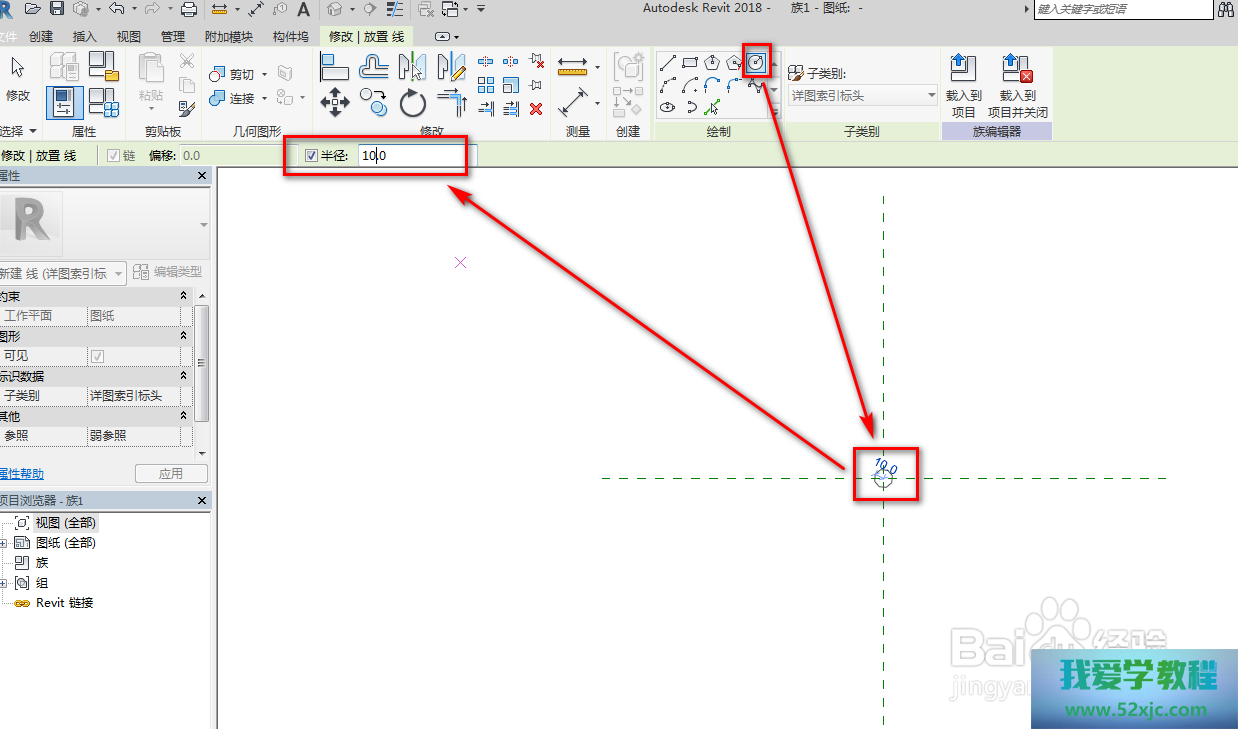Open the 属性帮助 help link
The width and height of the screenshot is (1238, 729).
(20, 474)
